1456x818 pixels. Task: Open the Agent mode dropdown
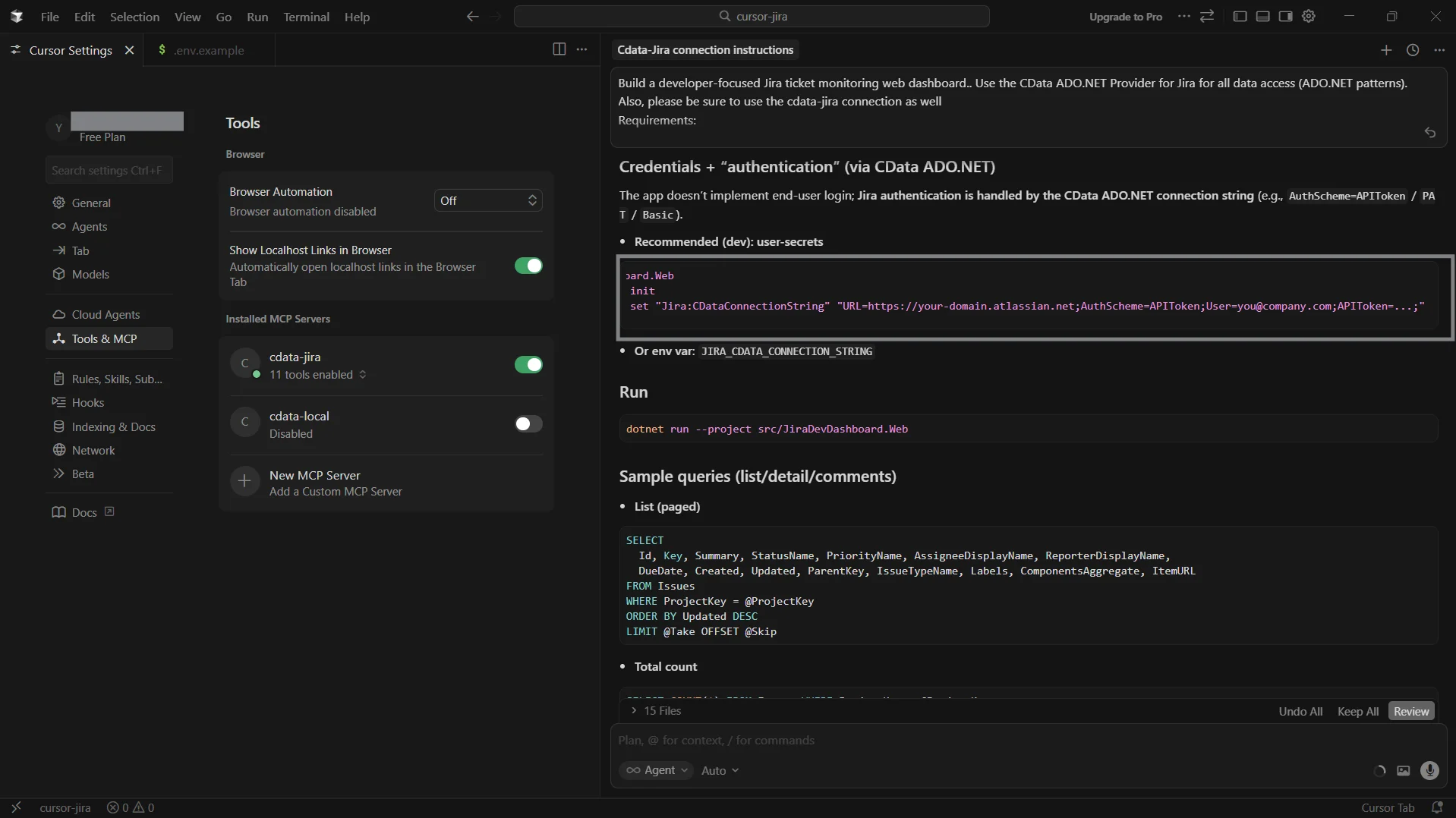(x=657, y=770)
